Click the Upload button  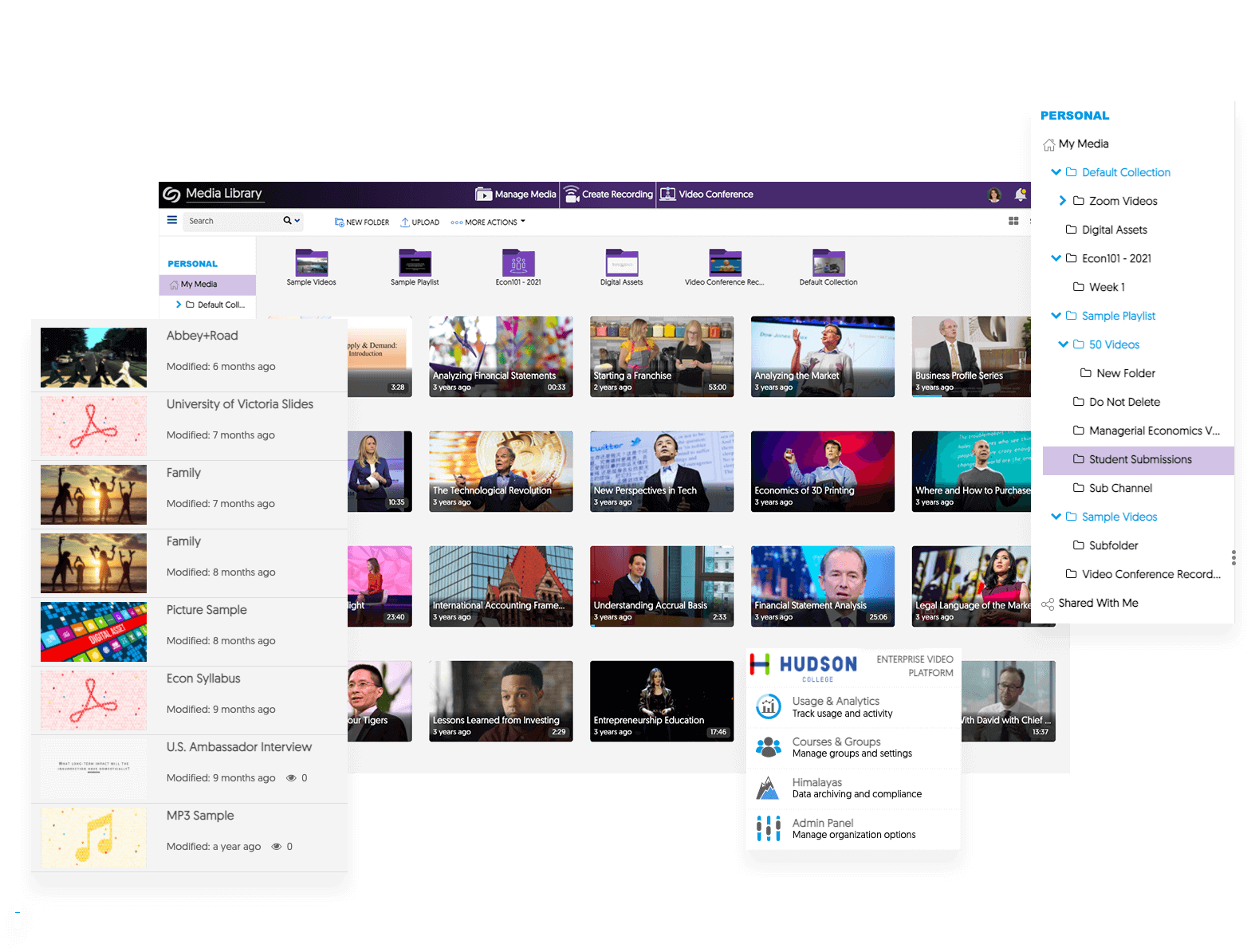pos(419,222)
